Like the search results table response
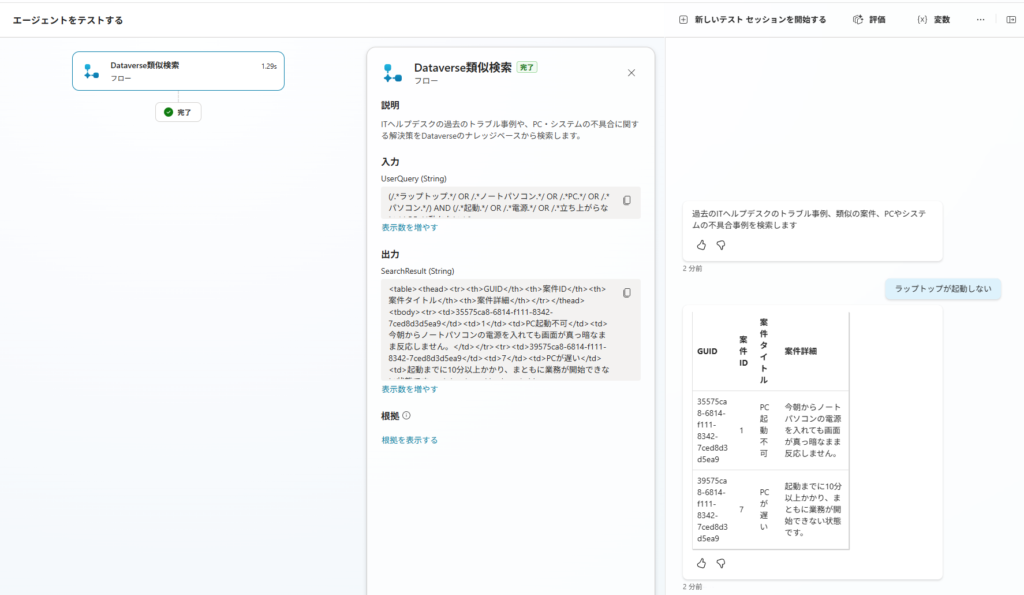 pyautogui.click(x=701, y=563)
